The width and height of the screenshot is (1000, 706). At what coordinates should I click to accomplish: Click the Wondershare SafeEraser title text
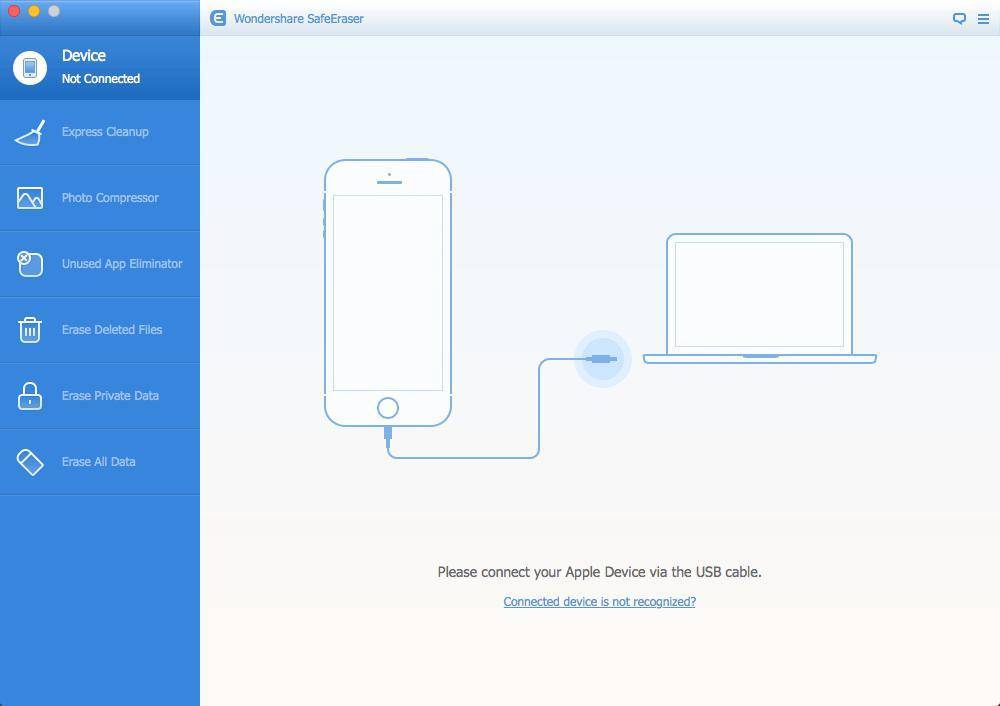coord(298,18)
